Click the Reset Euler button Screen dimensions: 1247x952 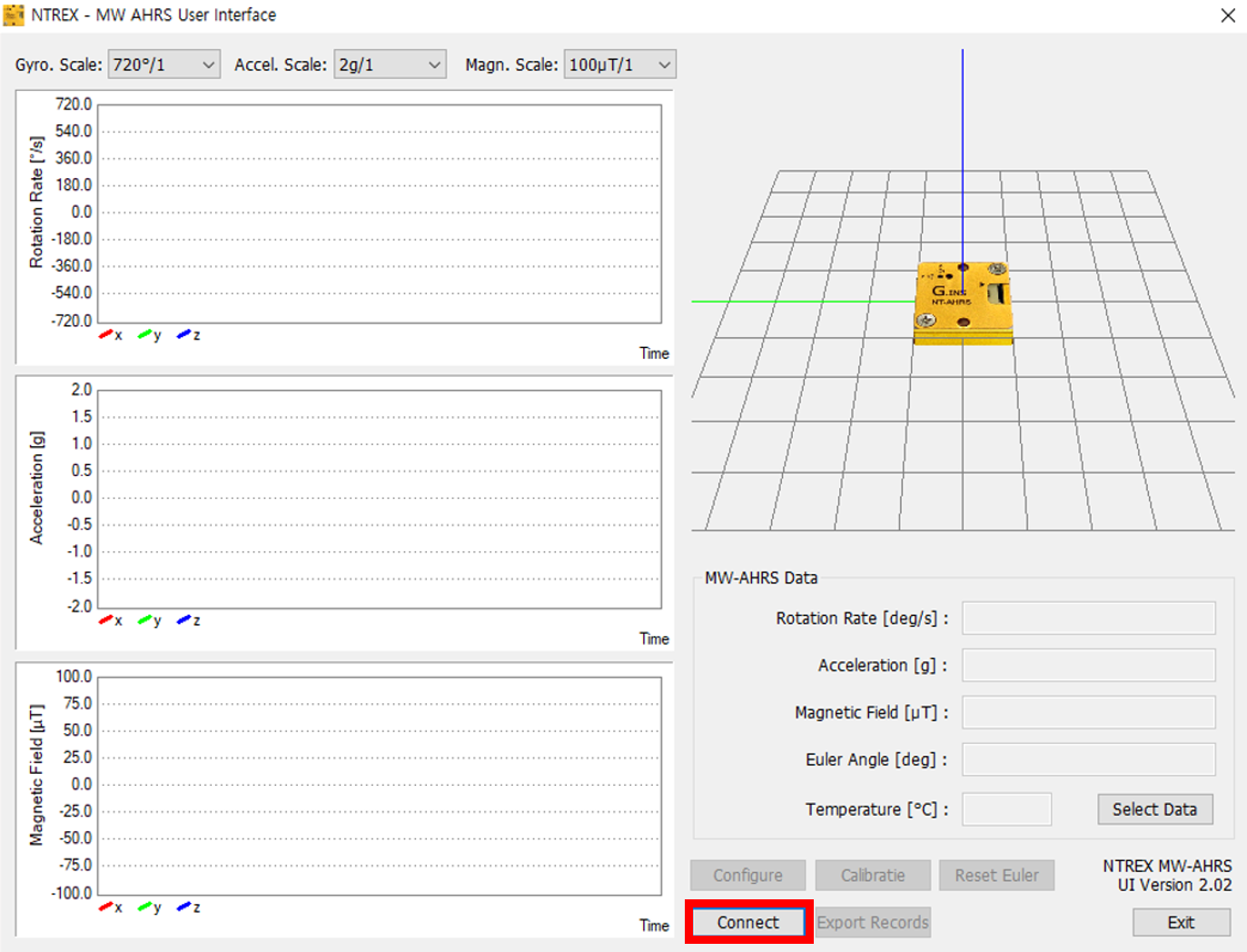[996, 875]
